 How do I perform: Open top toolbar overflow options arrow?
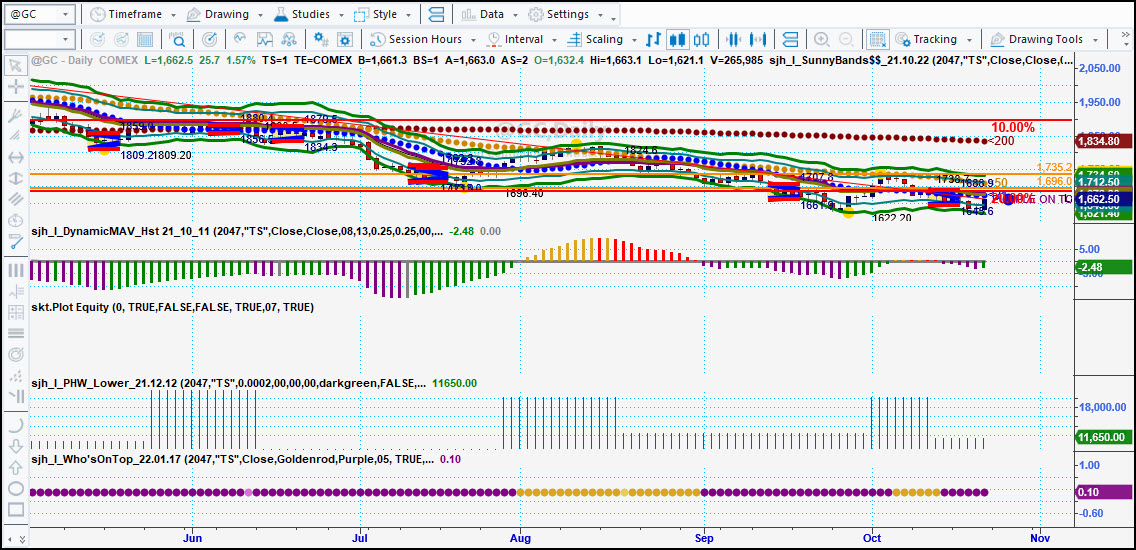[614, 18]
